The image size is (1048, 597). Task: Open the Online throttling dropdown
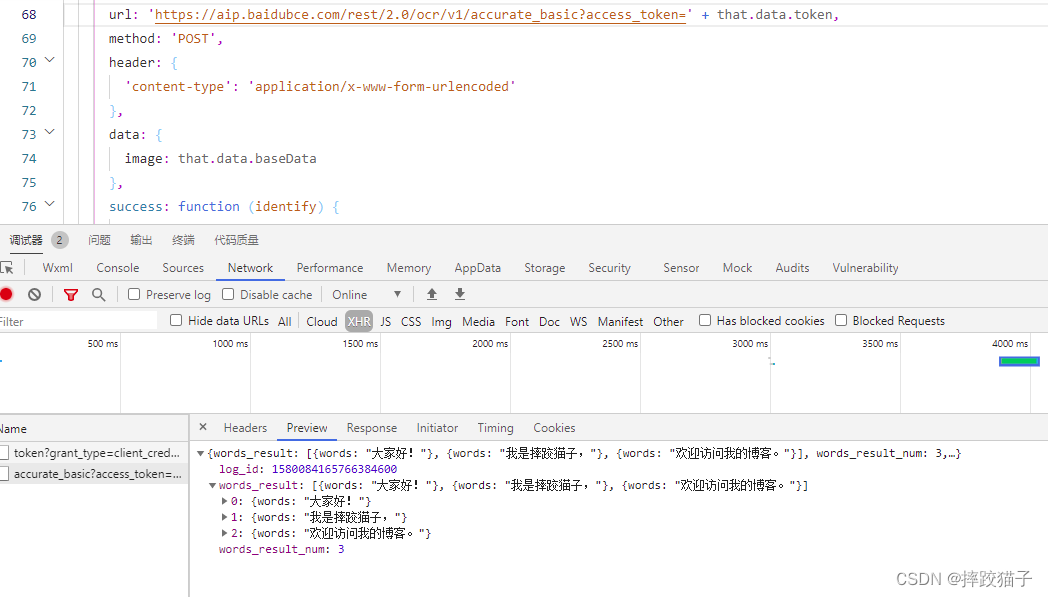367,294
